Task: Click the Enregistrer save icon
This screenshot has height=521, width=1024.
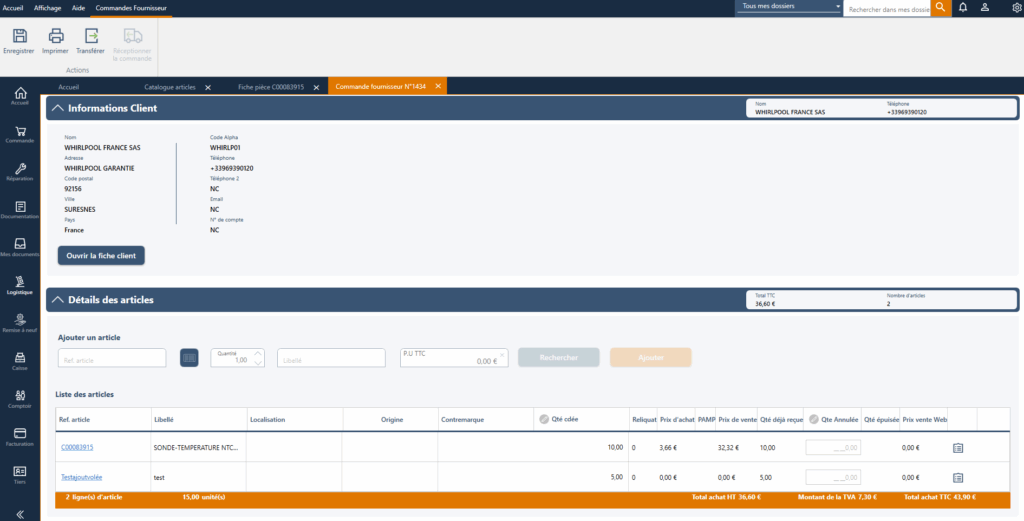Action: pyautogui.click(x=19, y=36)
